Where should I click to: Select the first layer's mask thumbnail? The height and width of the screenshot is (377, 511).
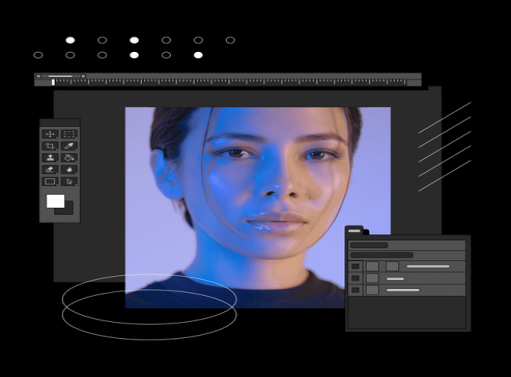tap(392, 266)
